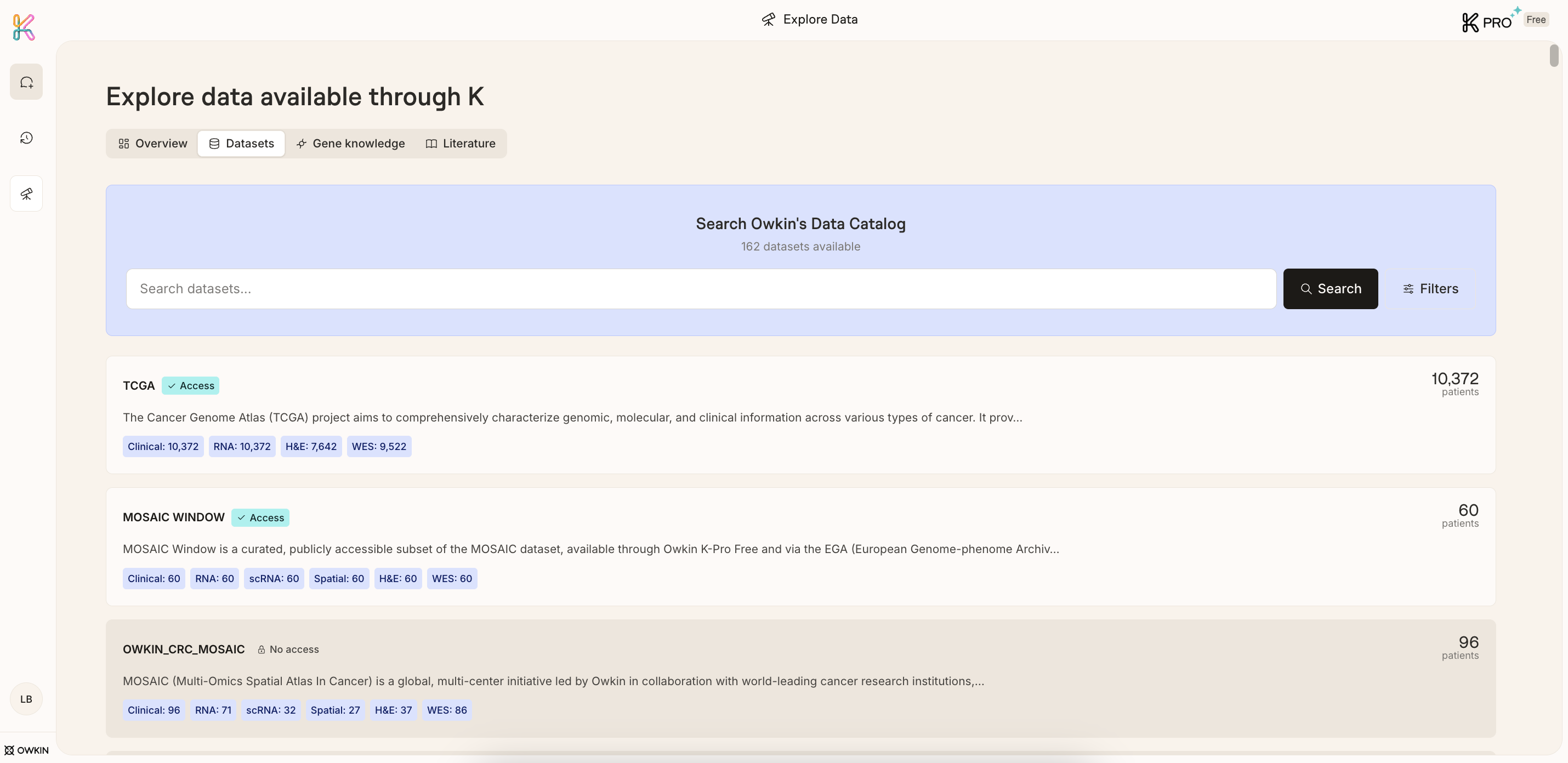
Task: Click the OWKIN_CRC_MOSAIC dataset entry
Action: [183, 649]
